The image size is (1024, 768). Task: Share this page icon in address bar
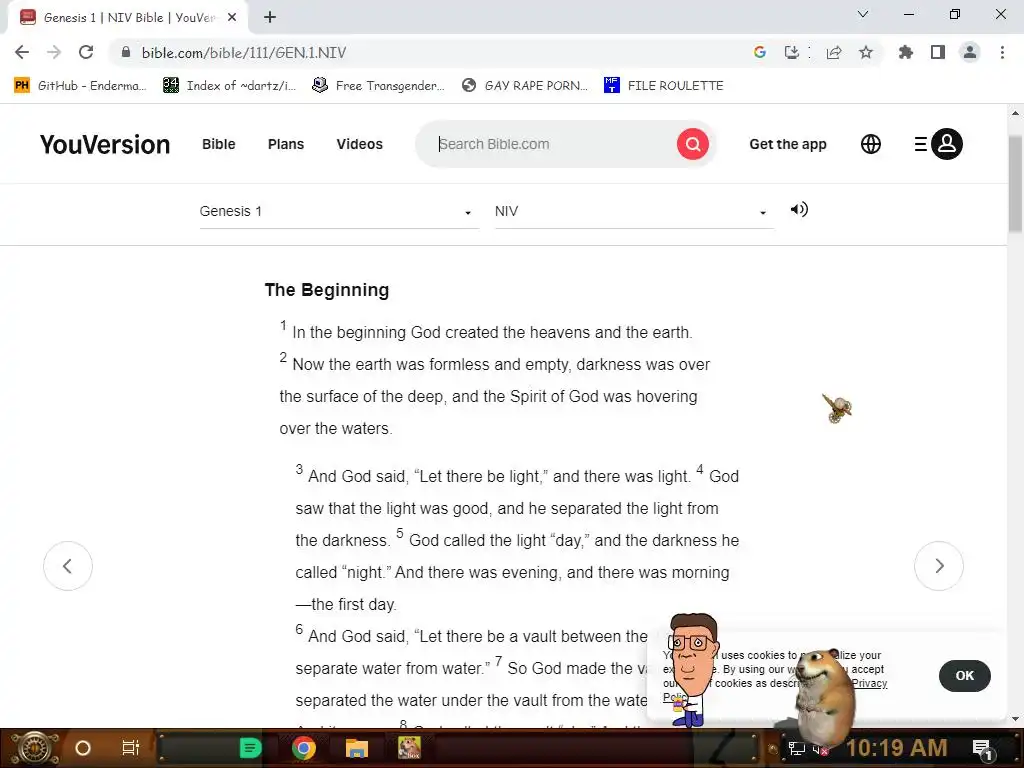click(x=834, y=52)
